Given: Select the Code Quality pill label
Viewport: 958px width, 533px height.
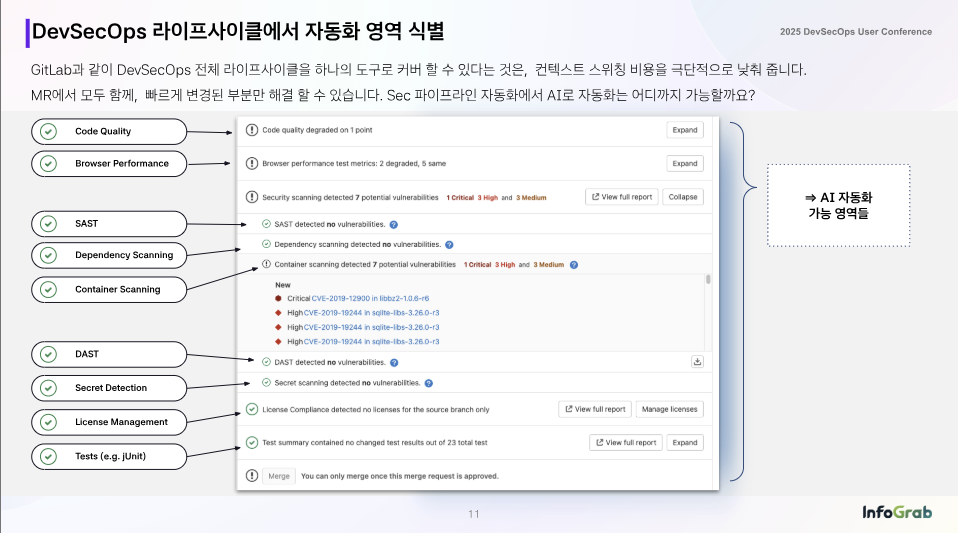Looking at the screenshot, I should point(103,131).
